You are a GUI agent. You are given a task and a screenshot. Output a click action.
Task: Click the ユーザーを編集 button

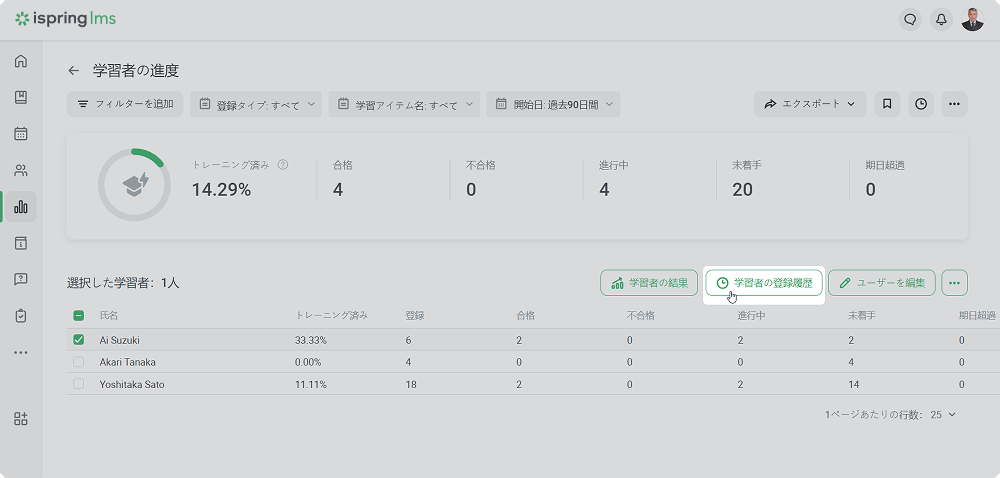(x=882, y=283)
